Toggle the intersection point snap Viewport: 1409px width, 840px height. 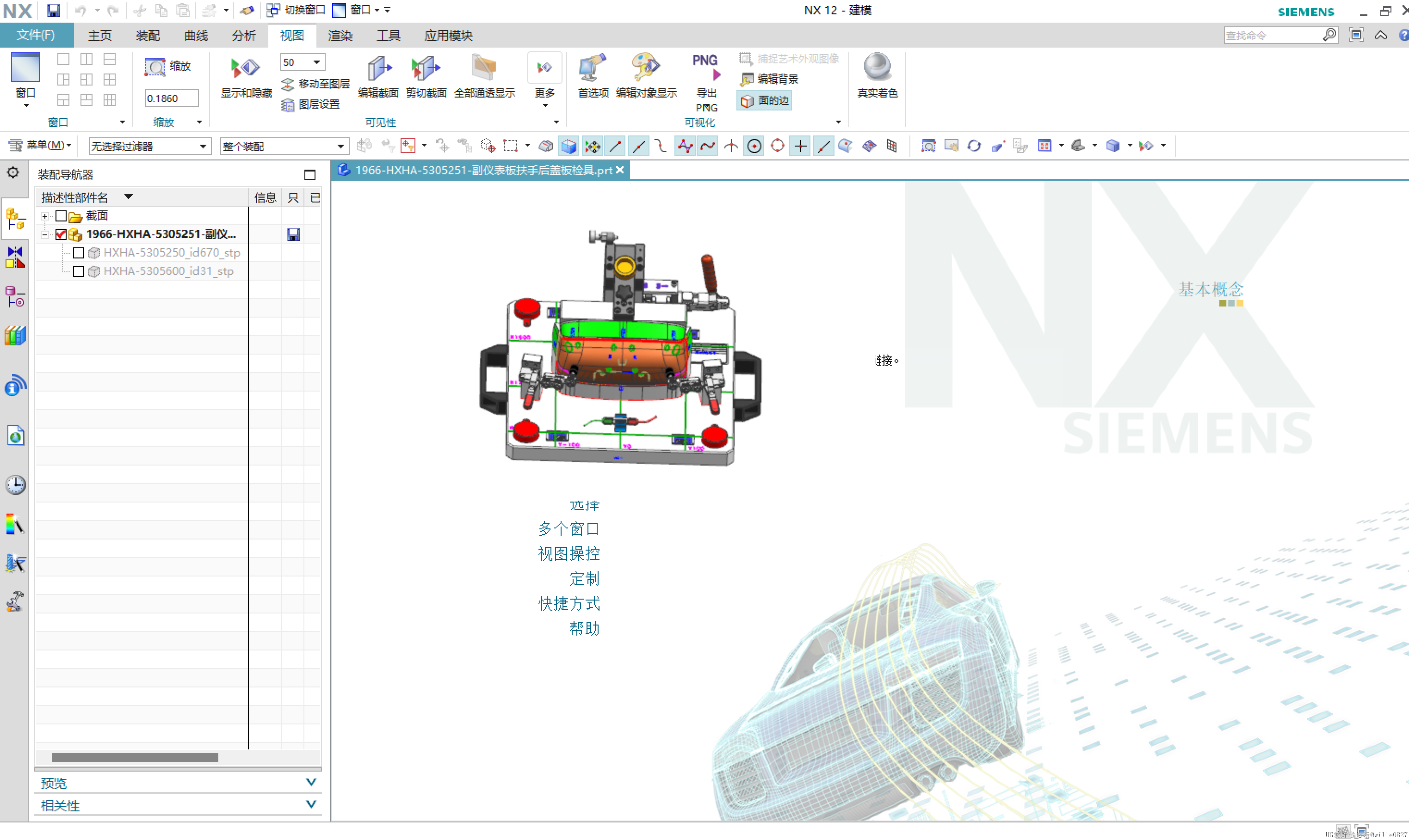[731, 146]
